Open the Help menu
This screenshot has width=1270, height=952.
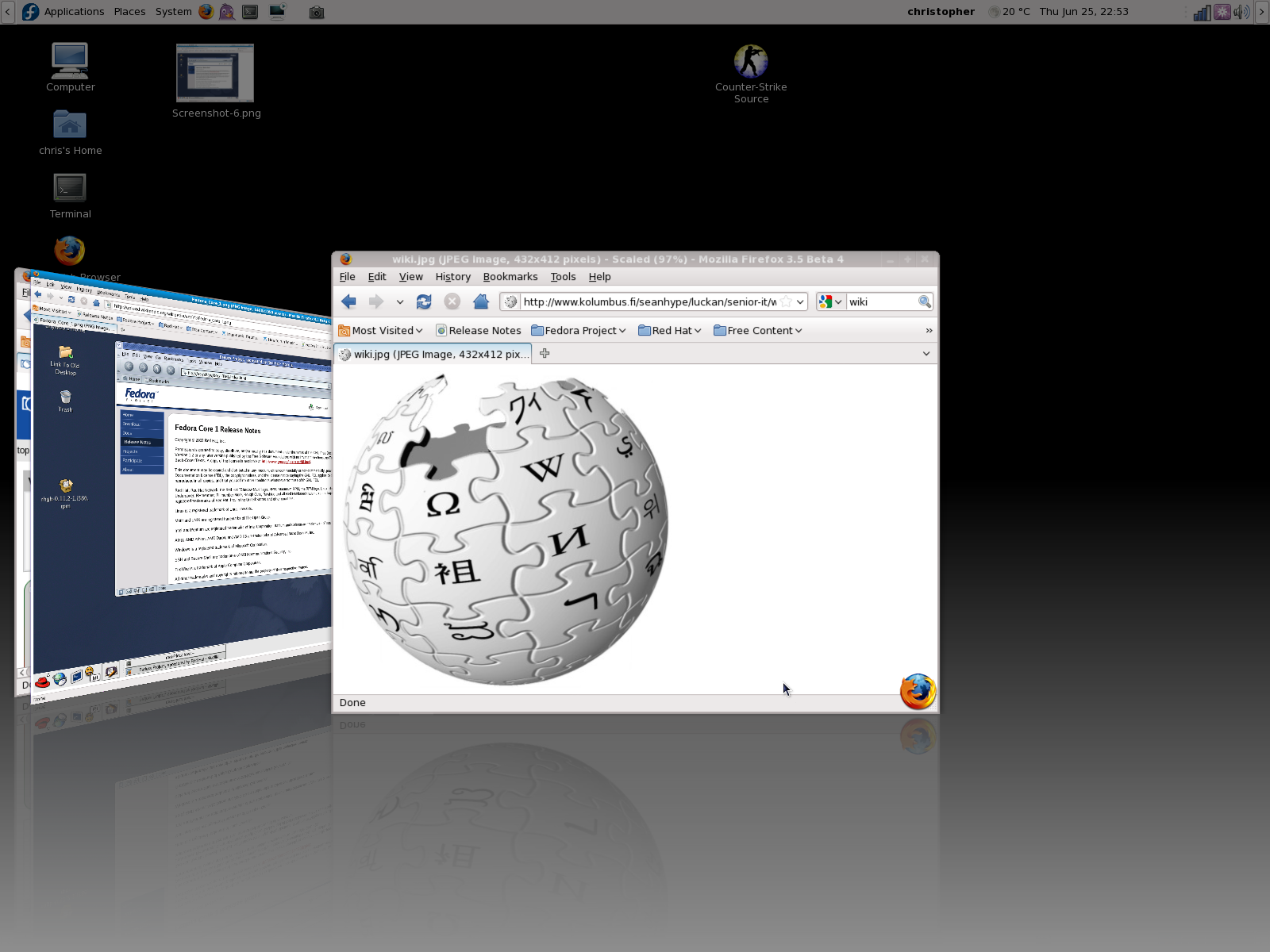(x=600, y=277)
